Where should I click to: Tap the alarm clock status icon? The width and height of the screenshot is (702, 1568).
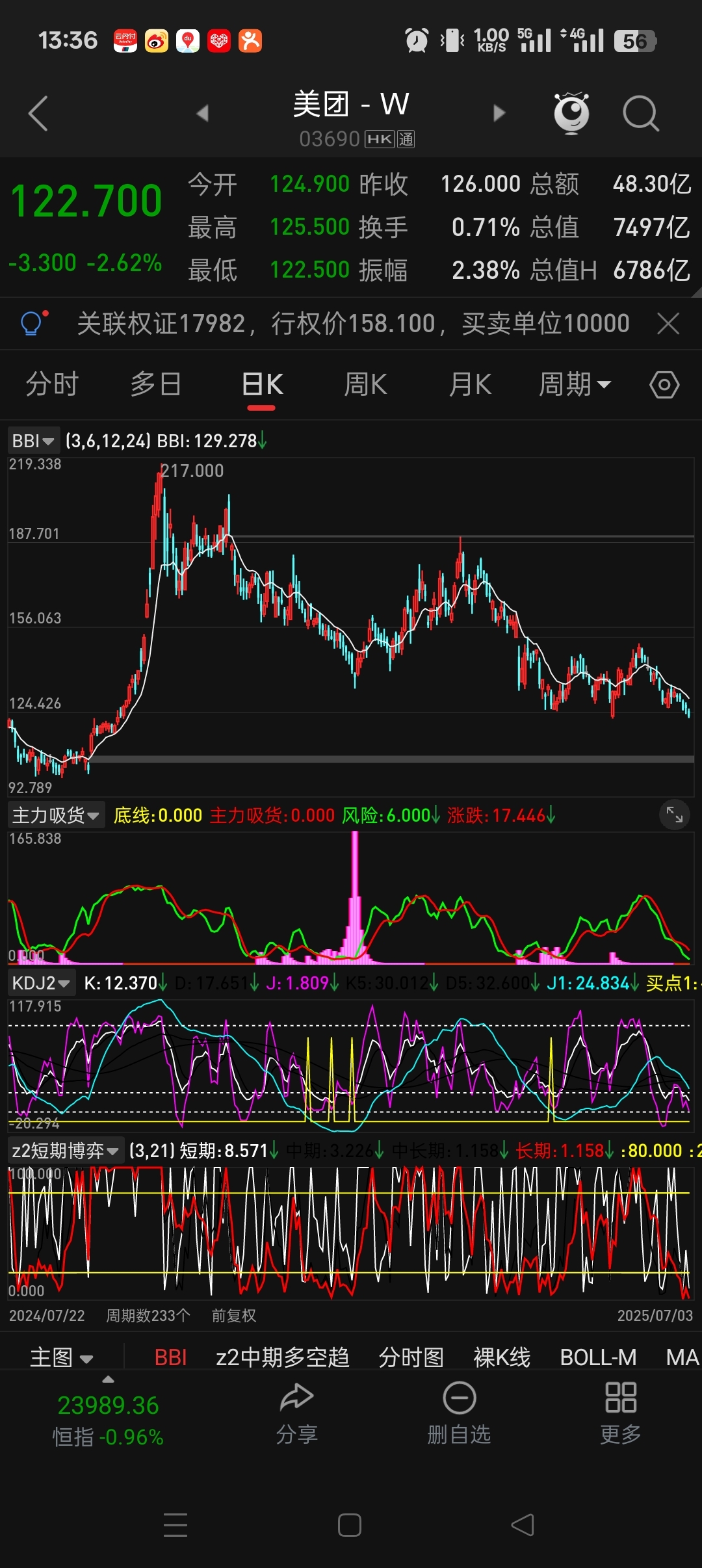click(x=417, y=40)
